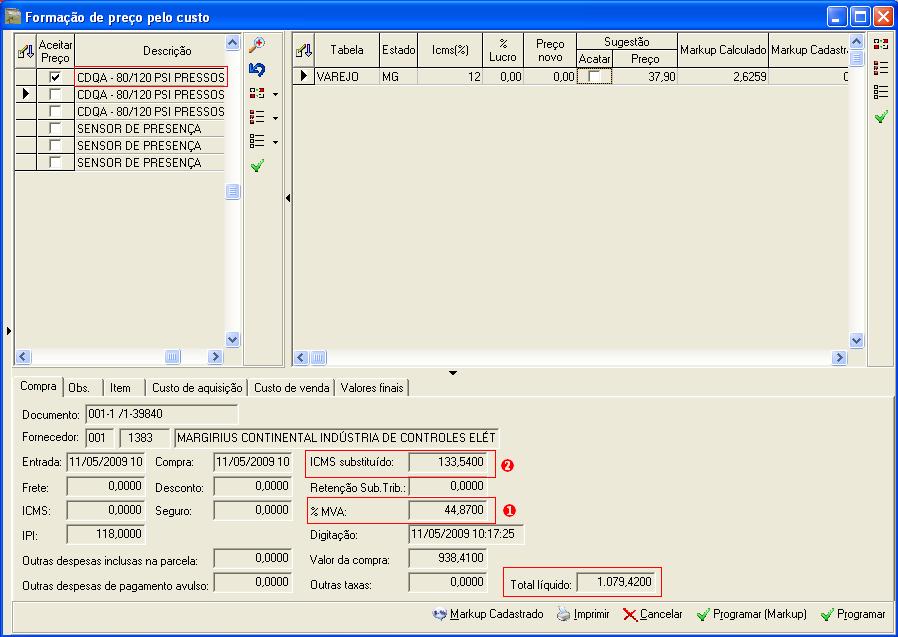Viewport: 898px width, 637px height.
Task: Open dropdown arrow beside invert selection icon
Action: point(275,94)
